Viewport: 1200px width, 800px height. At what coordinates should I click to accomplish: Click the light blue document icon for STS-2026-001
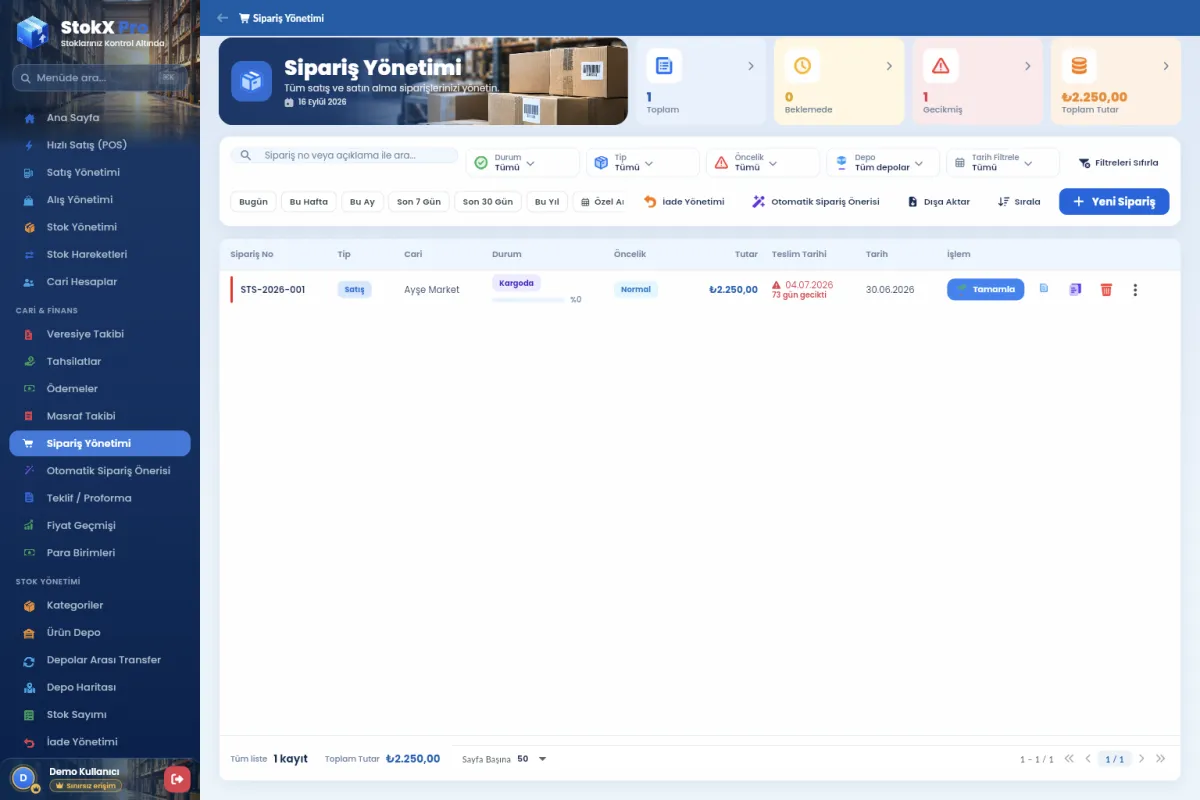1044,288
